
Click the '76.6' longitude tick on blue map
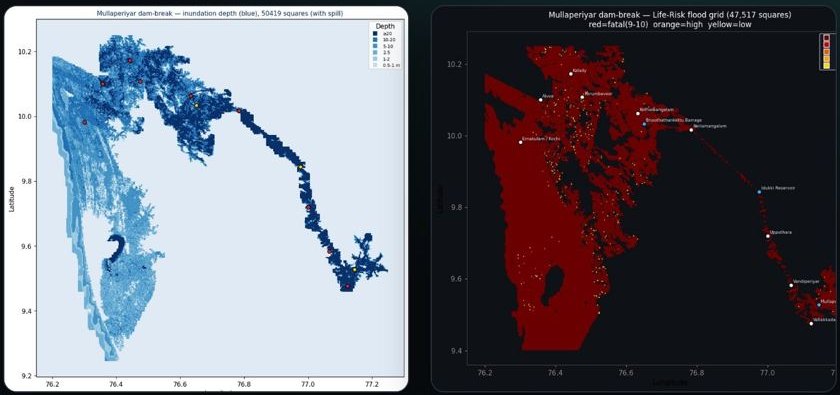click(x=181, y=384)
